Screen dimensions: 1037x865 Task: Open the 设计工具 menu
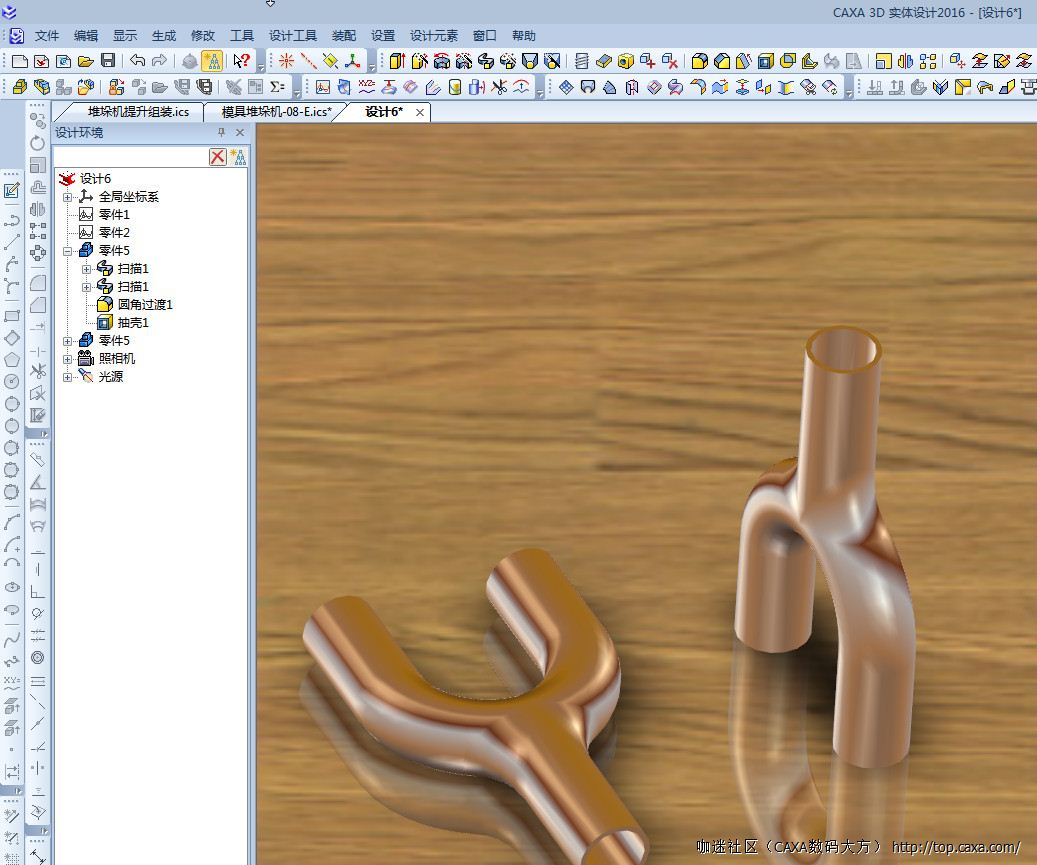point(293,36)
